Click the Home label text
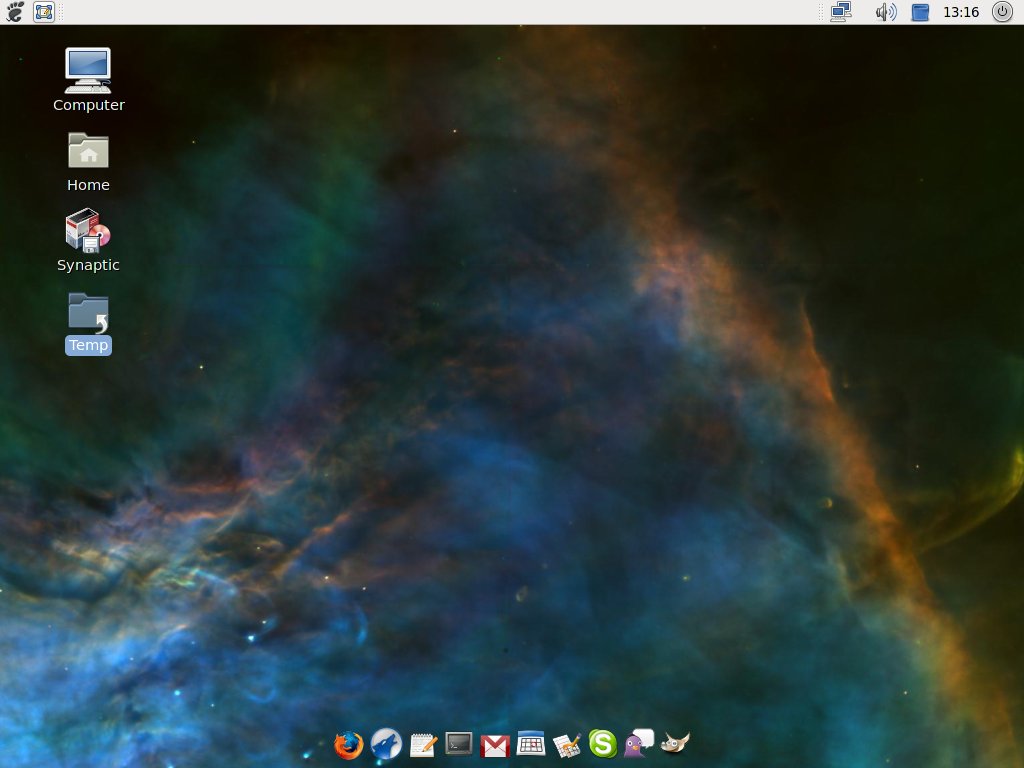This screenshot has height=768, width=1024. pyautogui.click(x=88, y=185)
